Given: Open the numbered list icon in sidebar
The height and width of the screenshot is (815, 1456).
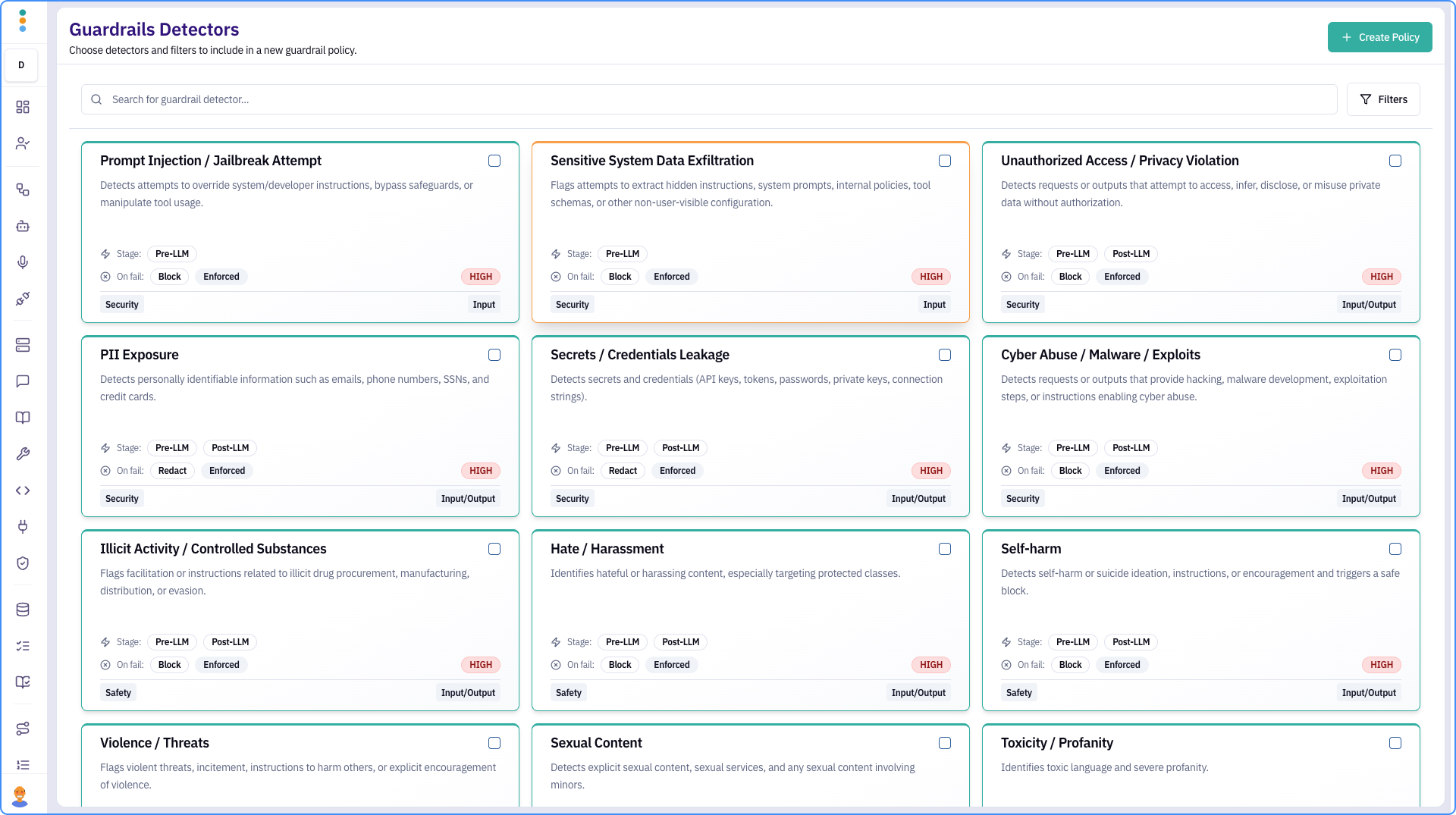Looking at the screenshot, I should (23, 765).
